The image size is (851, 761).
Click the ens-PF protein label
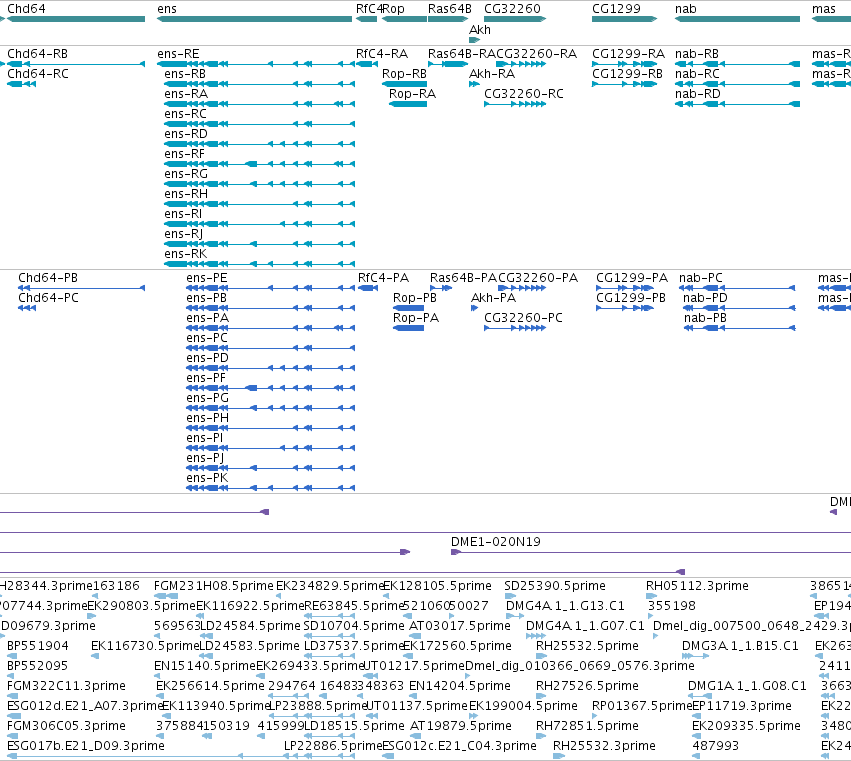(206, 378)
